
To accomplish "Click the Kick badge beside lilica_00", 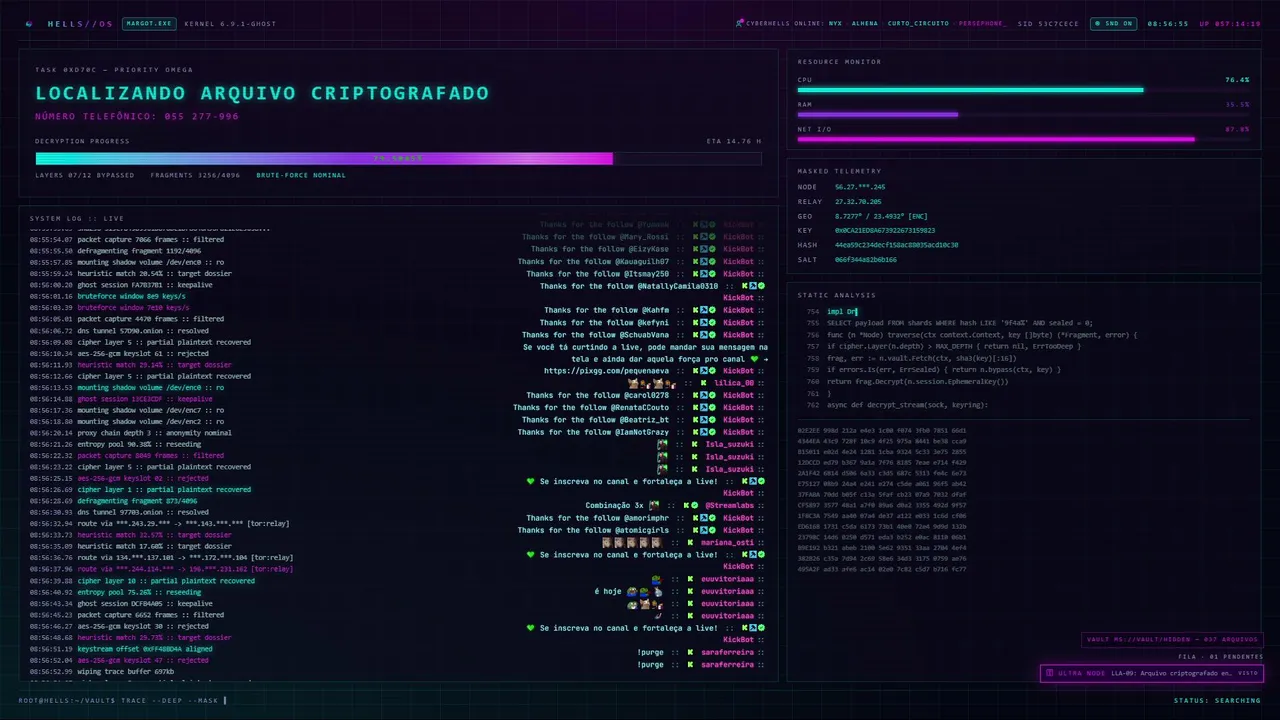I will coord(705,383).
